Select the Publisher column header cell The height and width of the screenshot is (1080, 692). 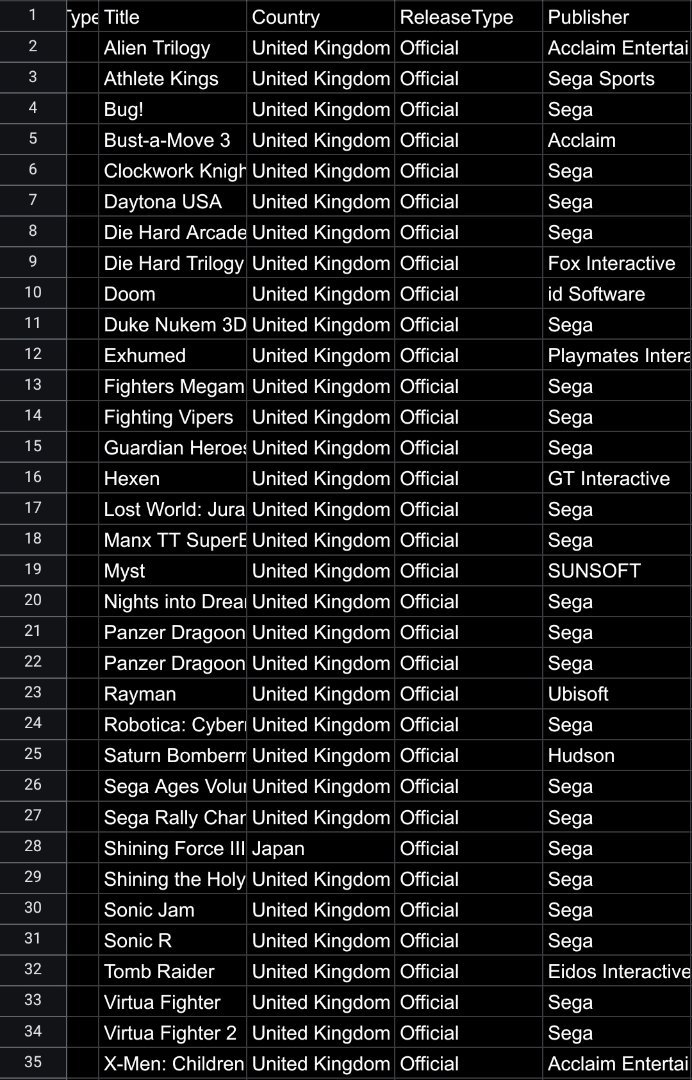pyautogui.click(x=618, y=17)
